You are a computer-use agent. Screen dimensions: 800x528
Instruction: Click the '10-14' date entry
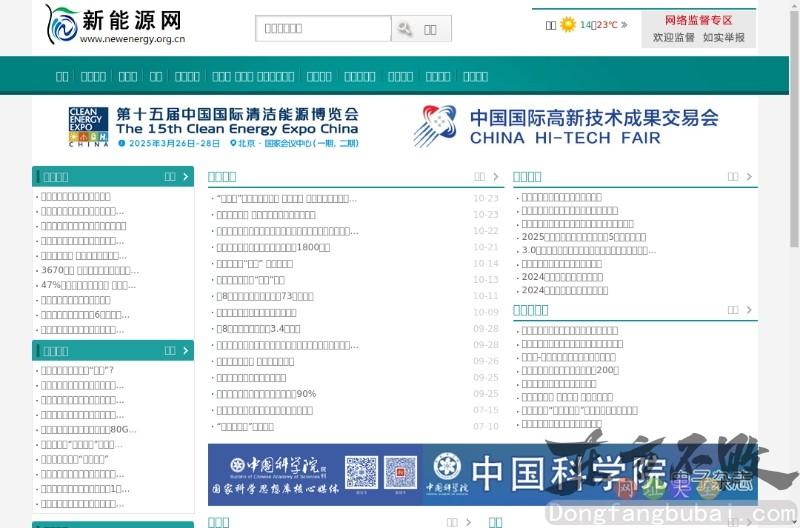pyautogui.click(x=486, y=263)
